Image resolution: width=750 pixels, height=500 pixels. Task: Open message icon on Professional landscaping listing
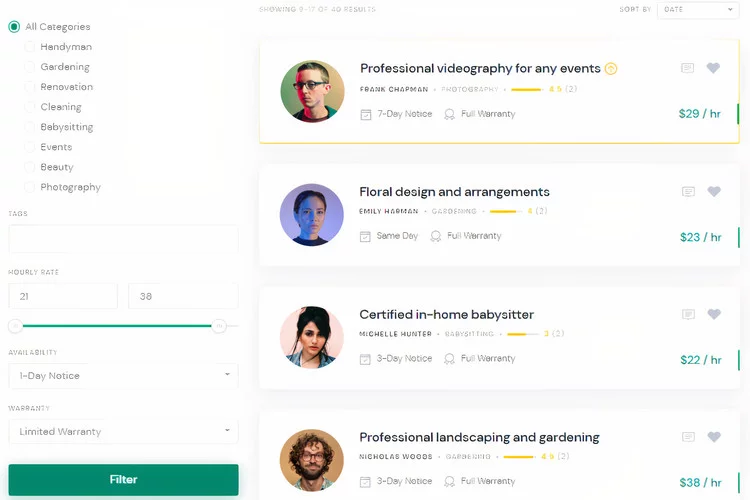[x=688, y=437]
